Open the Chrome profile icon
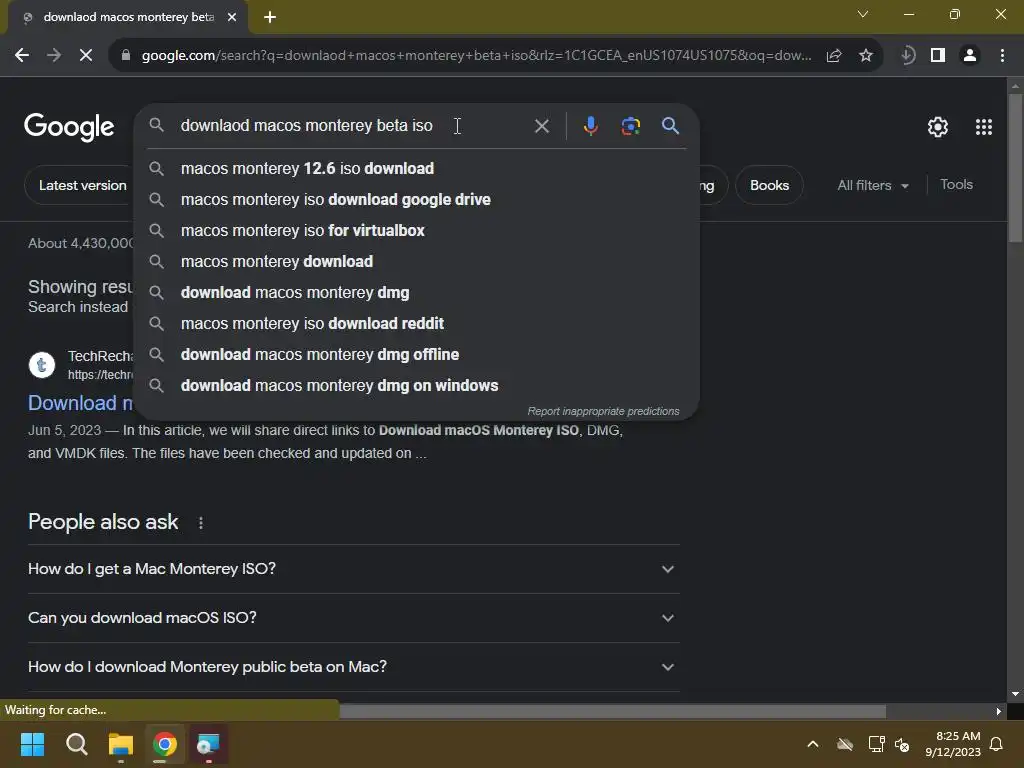Image resolution: width=1024 pixels, height=768 pixels. [970, 56]
